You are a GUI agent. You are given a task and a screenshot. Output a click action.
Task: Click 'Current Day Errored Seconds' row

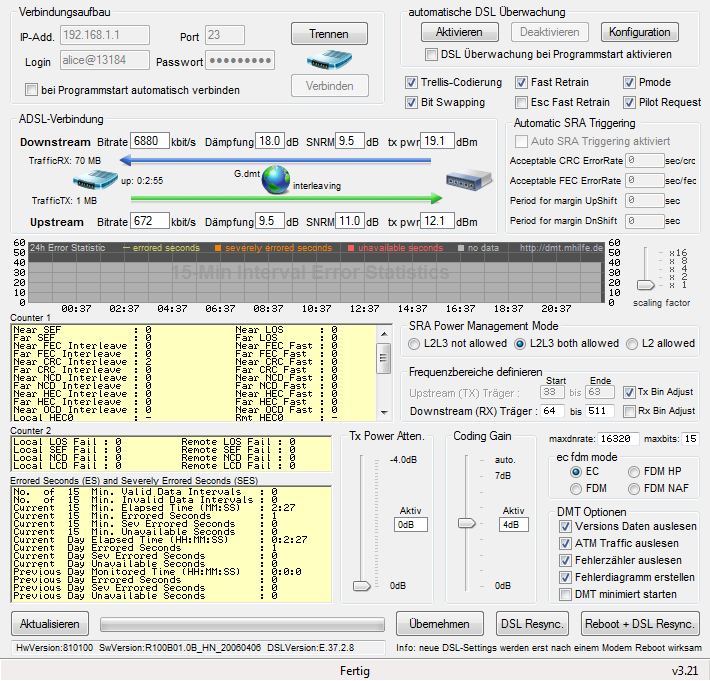[x=145, y=548]
